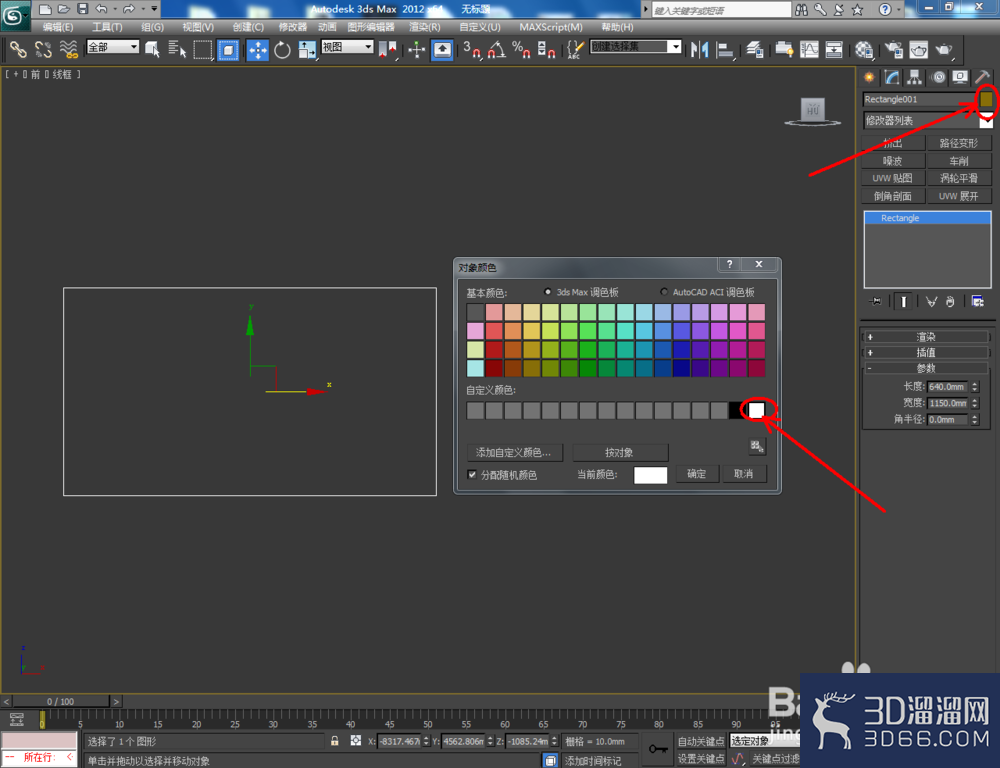1000x768 pixels.
Task: Open the MAXScript(M) menu
Action: pos(550,27)
